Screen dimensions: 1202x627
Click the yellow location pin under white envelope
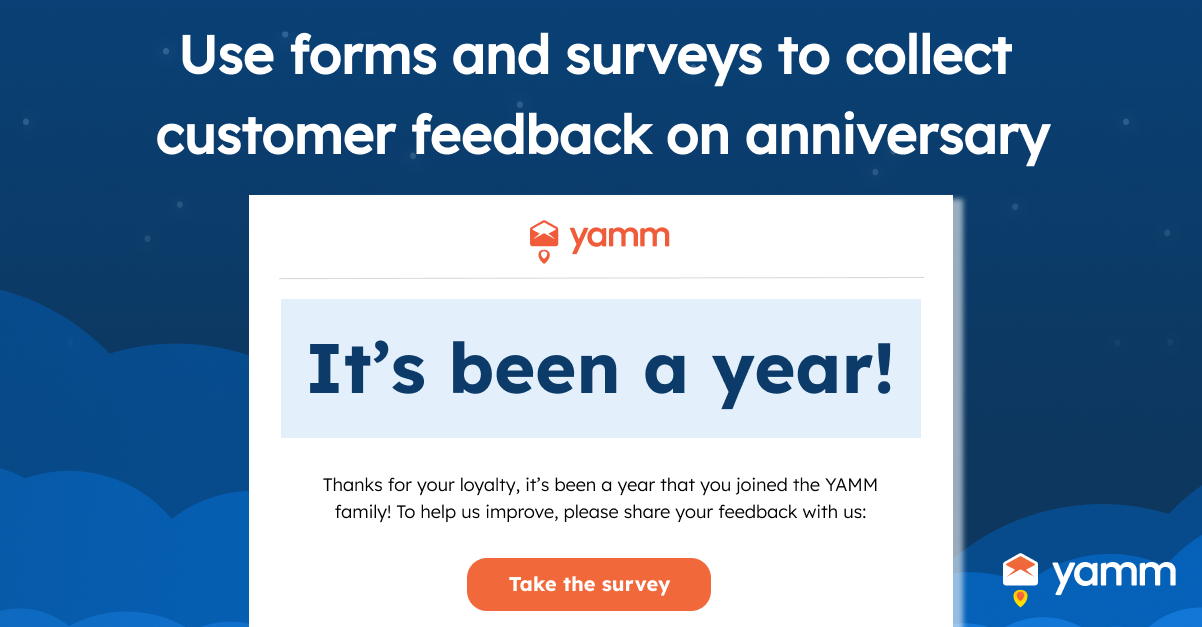tap(1020, 598)
